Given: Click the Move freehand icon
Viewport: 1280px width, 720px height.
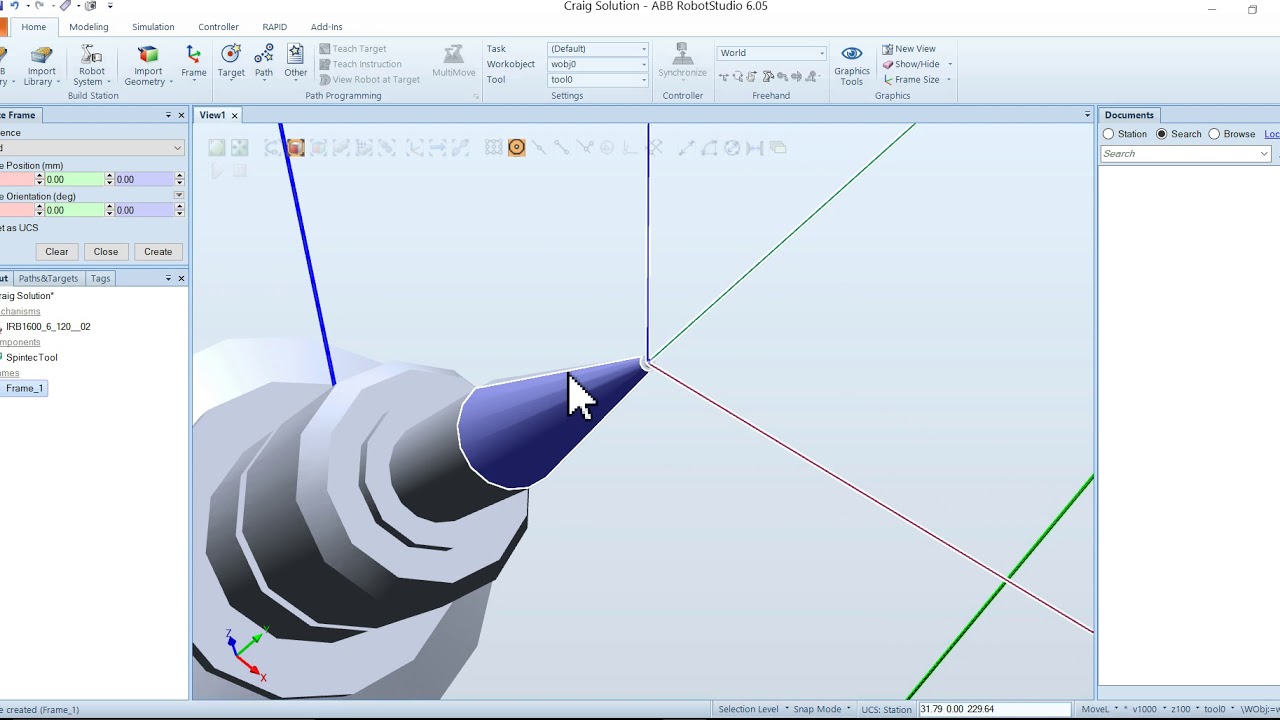Looking at the screenshot, I should pos(724,76).
